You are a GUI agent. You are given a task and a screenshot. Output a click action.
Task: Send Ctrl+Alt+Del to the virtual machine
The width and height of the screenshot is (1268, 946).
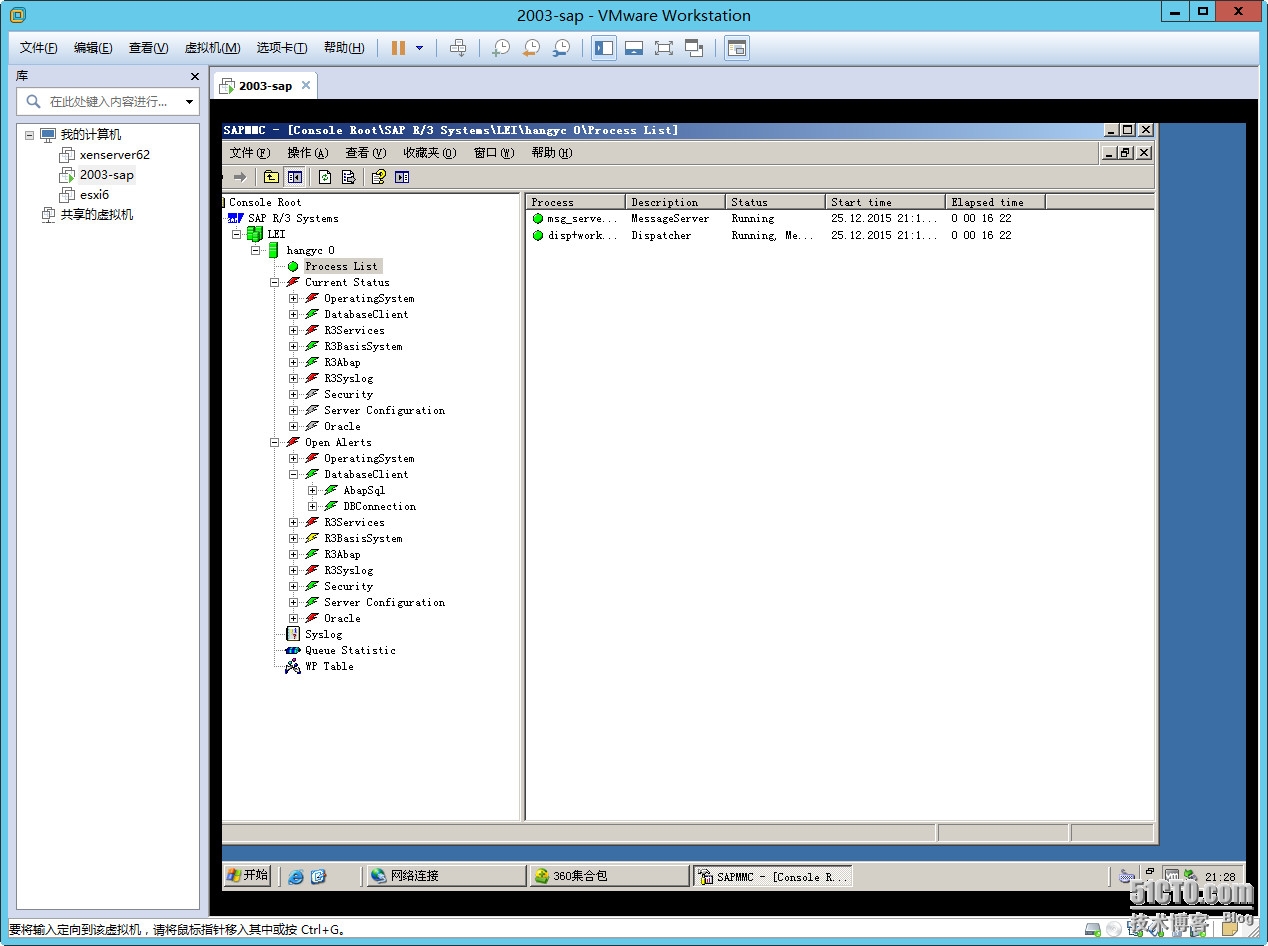click(458, 48)
